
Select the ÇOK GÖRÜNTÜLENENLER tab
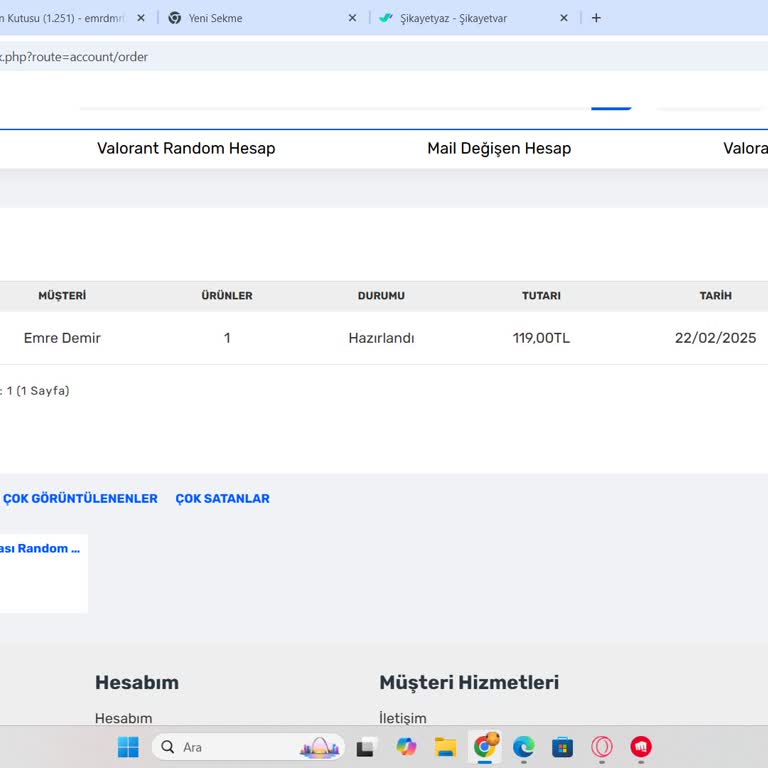(80, 498)
